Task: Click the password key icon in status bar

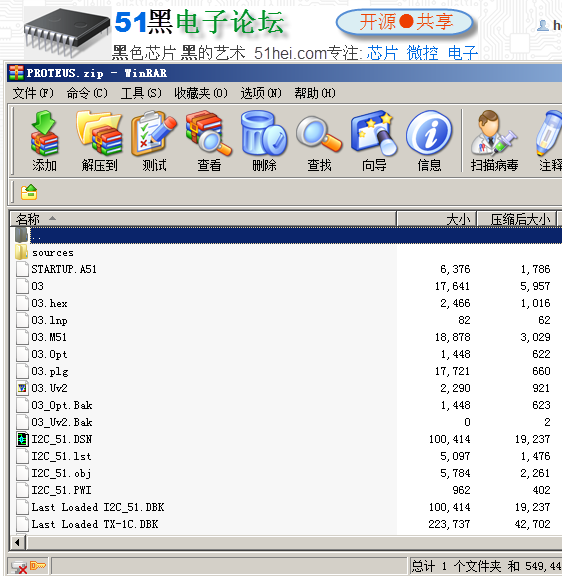Action: (x=38, y=565)
